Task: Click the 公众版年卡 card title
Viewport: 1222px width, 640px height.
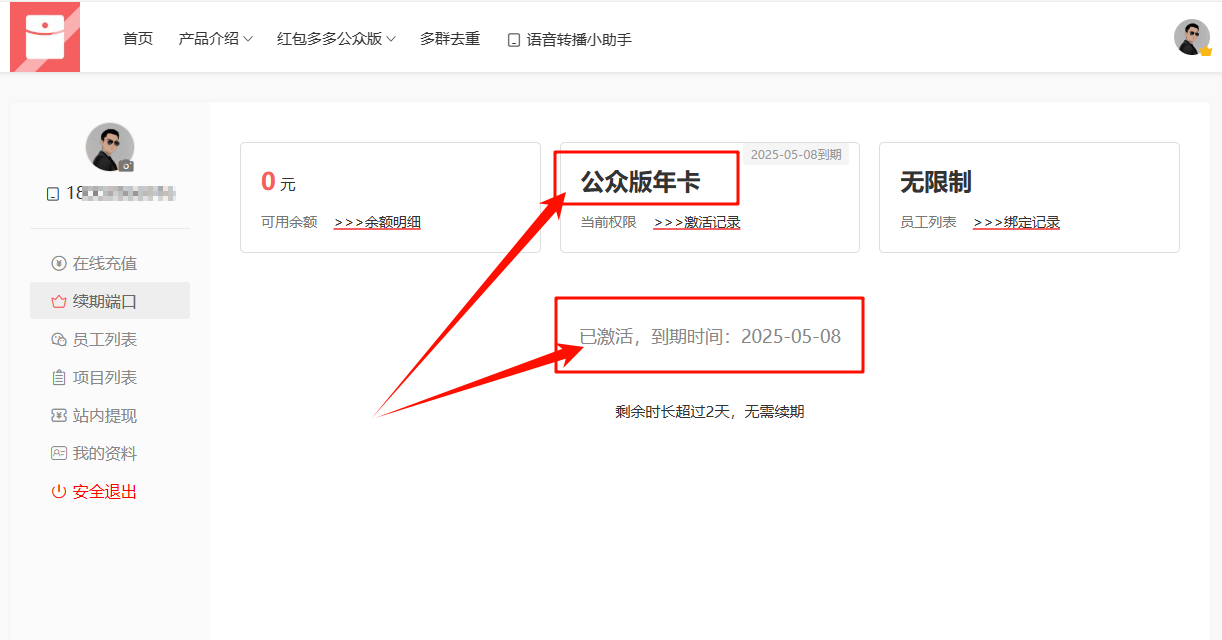Action: (641, 182)
